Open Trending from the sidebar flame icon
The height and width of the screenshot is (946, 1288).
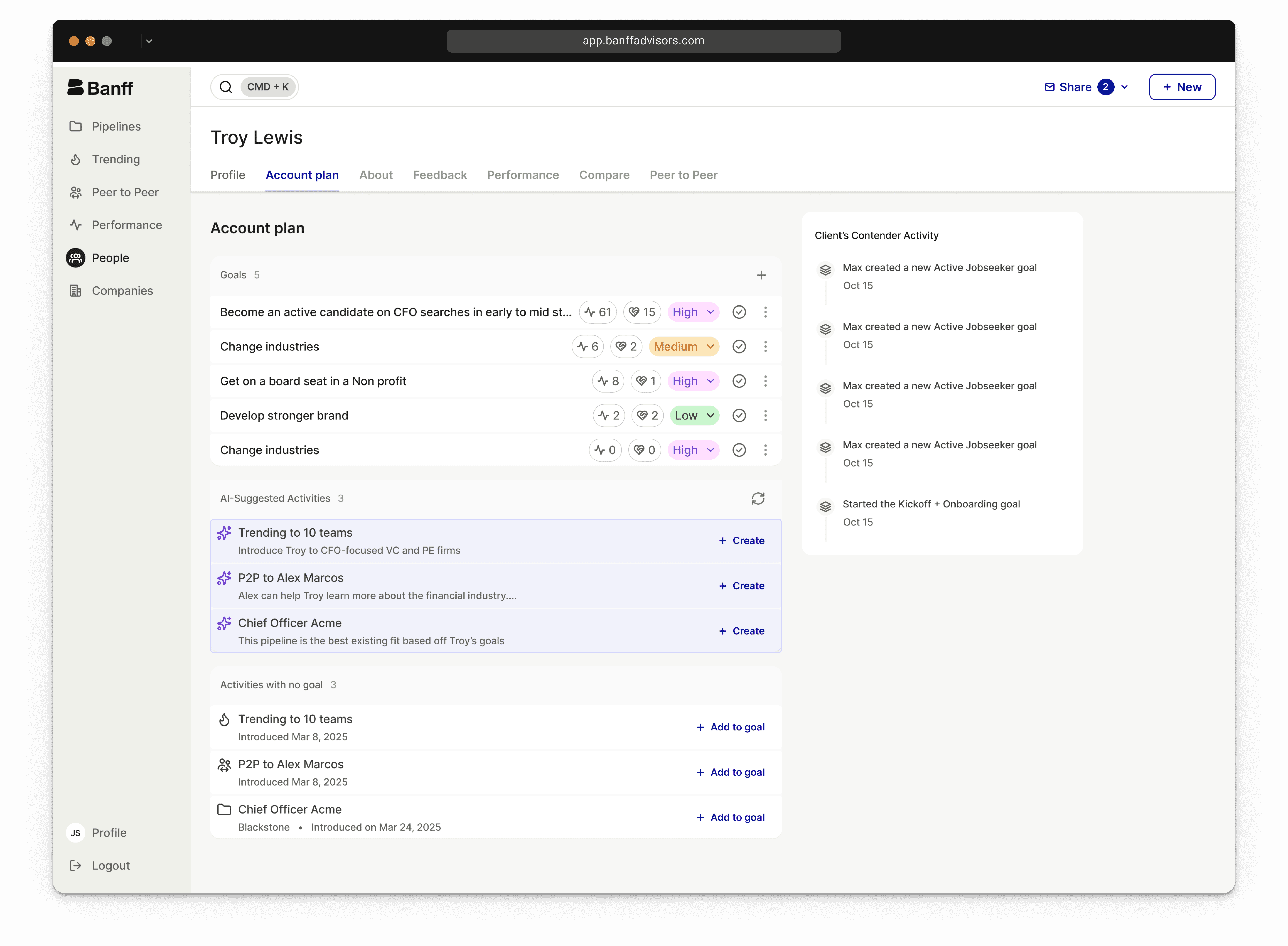pos(76,160)
